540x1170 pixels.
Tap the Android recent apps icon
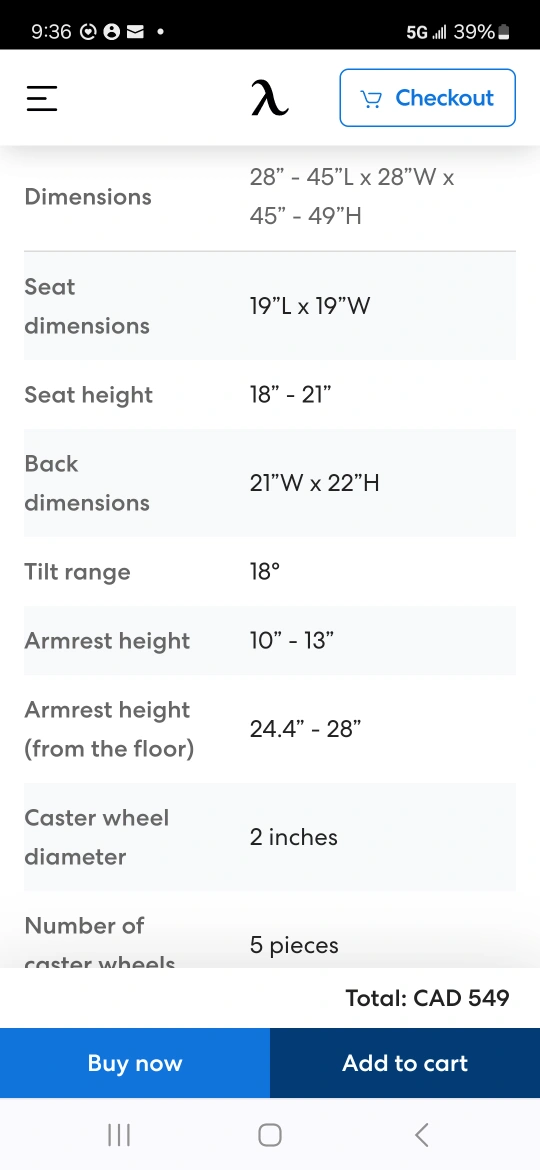pyautogui.click(x=119, y=1135)
